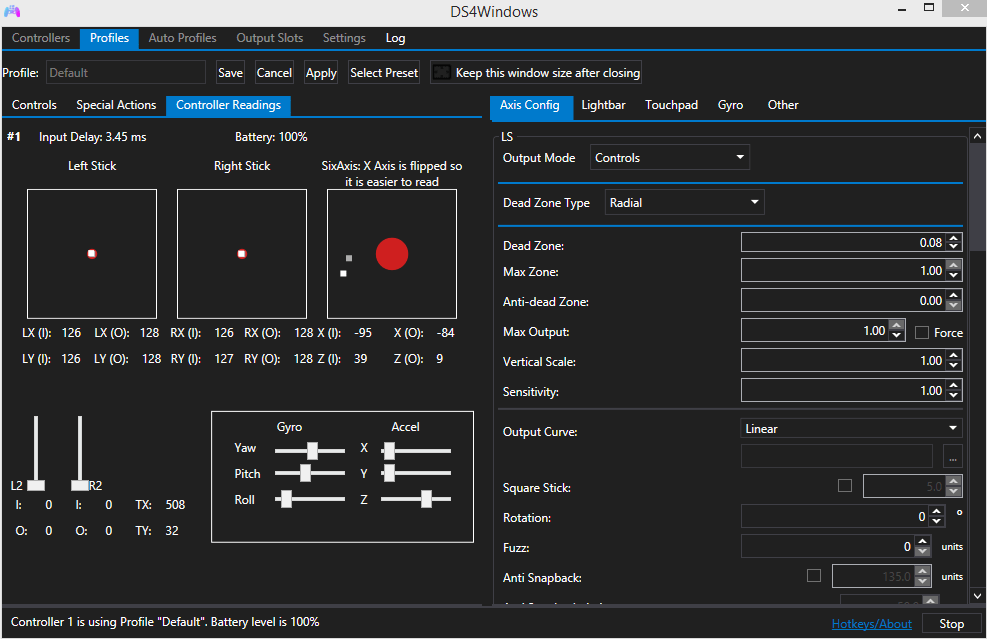Click the Gyro Yaw slider handle
987x639 pixels.
(312, 451)
